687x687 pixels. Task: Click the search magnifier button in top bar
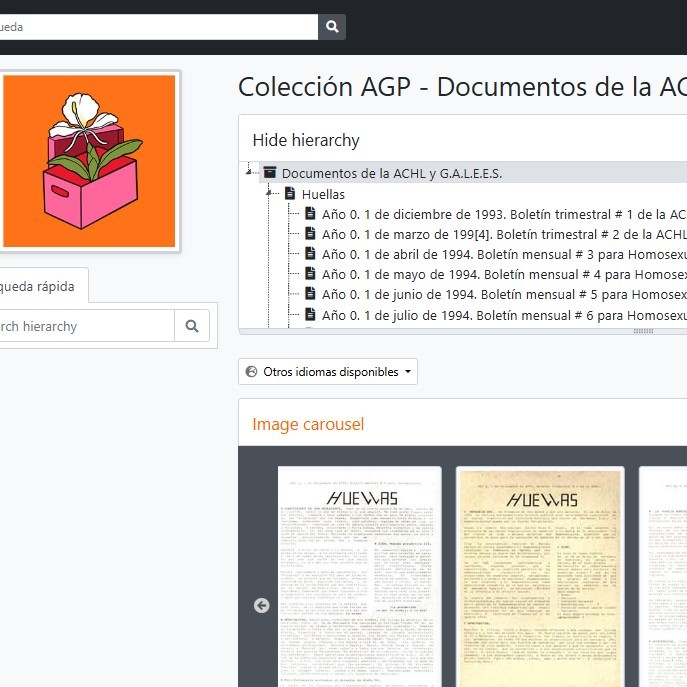332,27
